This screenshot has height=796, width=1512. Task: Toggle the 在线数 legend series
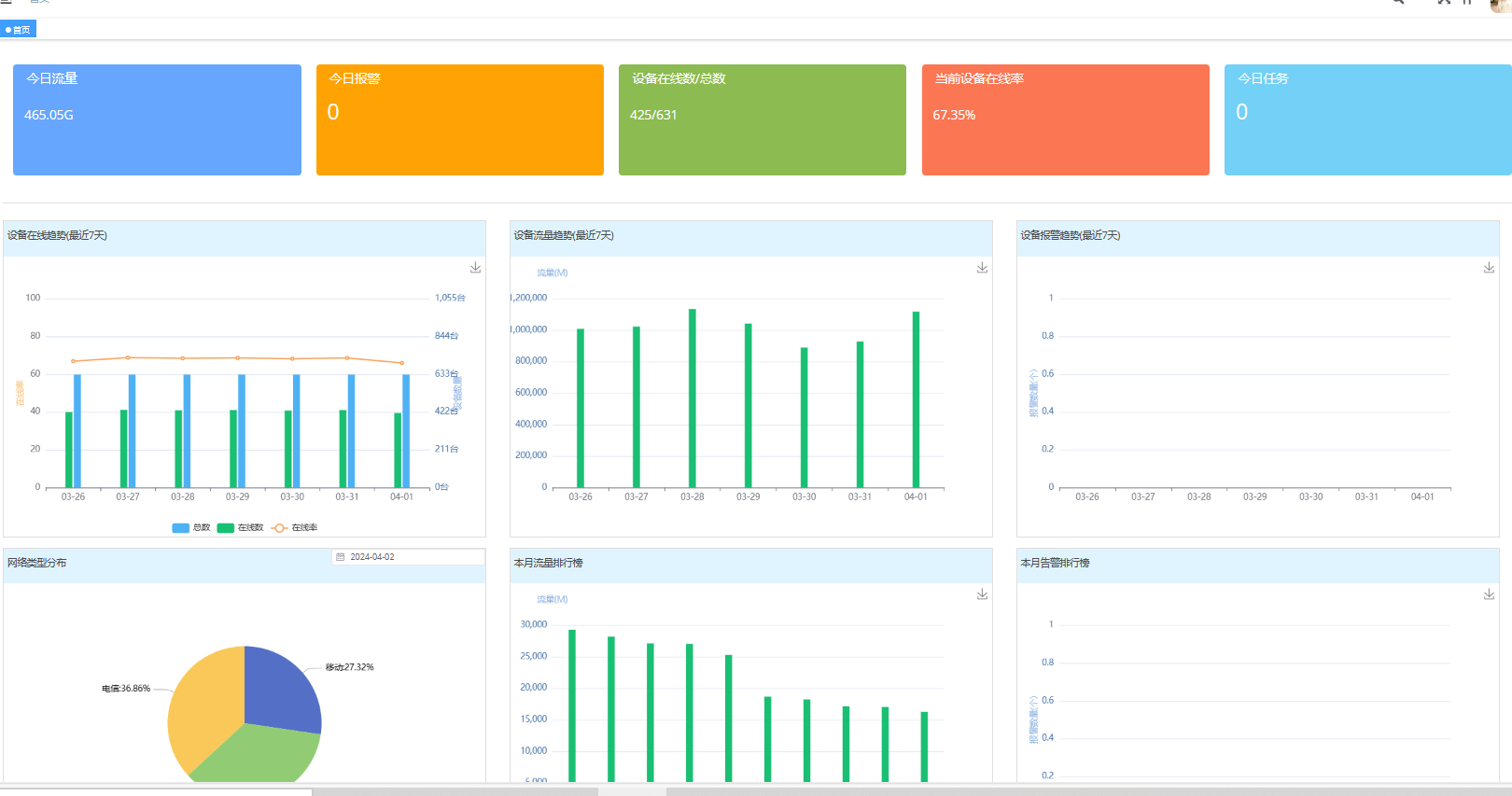240,528
